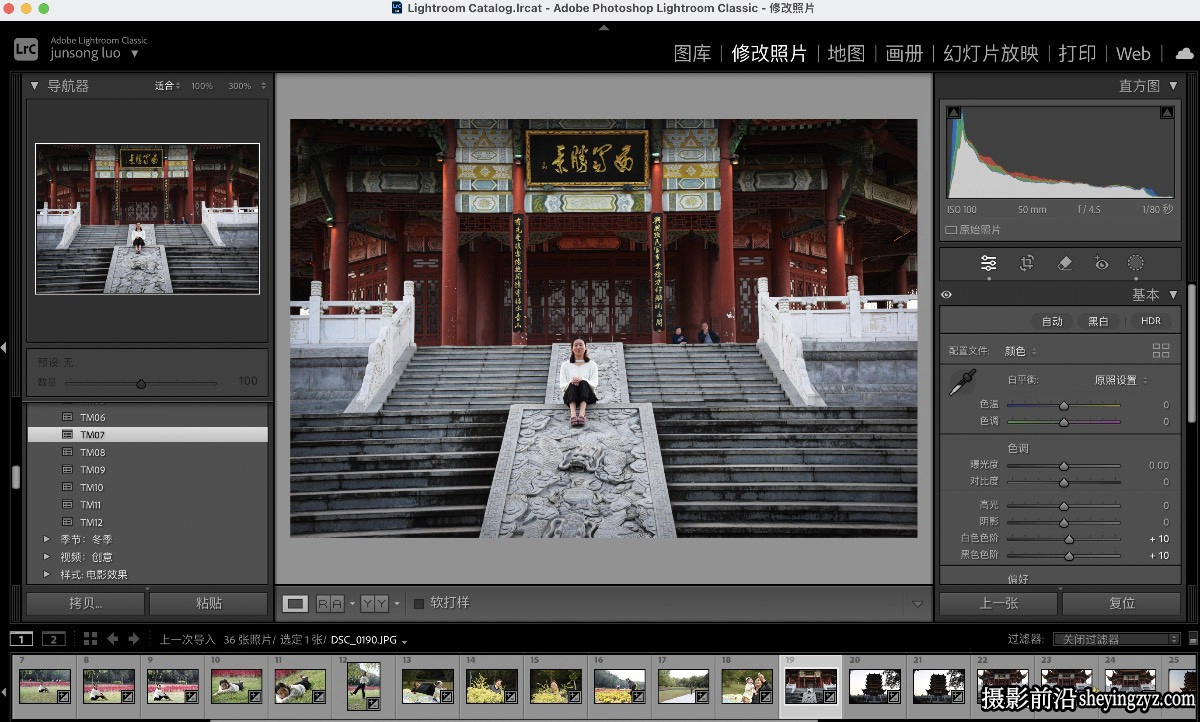This screenshot has width=1200, height=722.
Task: Collapse the 导航器 navigator panel
Action: click(x=34, y=86)
